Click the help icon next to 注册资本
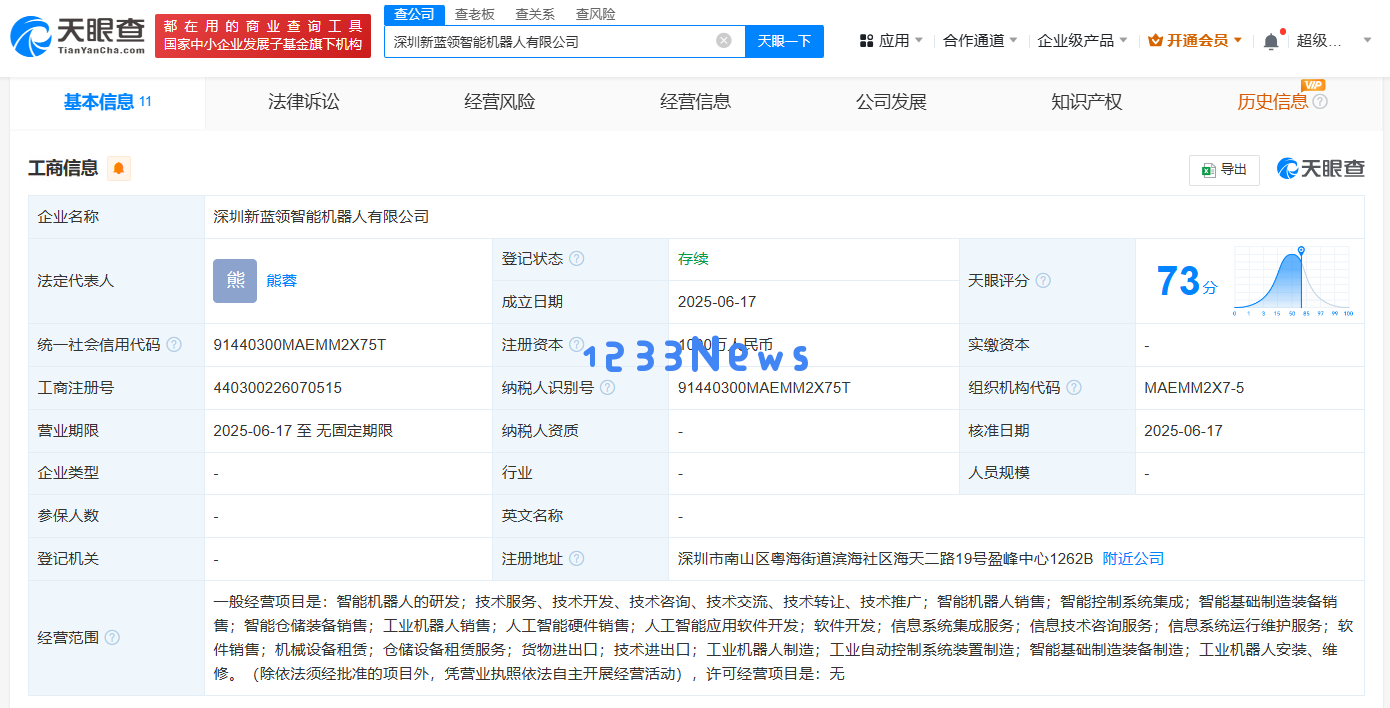Viewport: 1390px width, 708px height. coord(577,345)
